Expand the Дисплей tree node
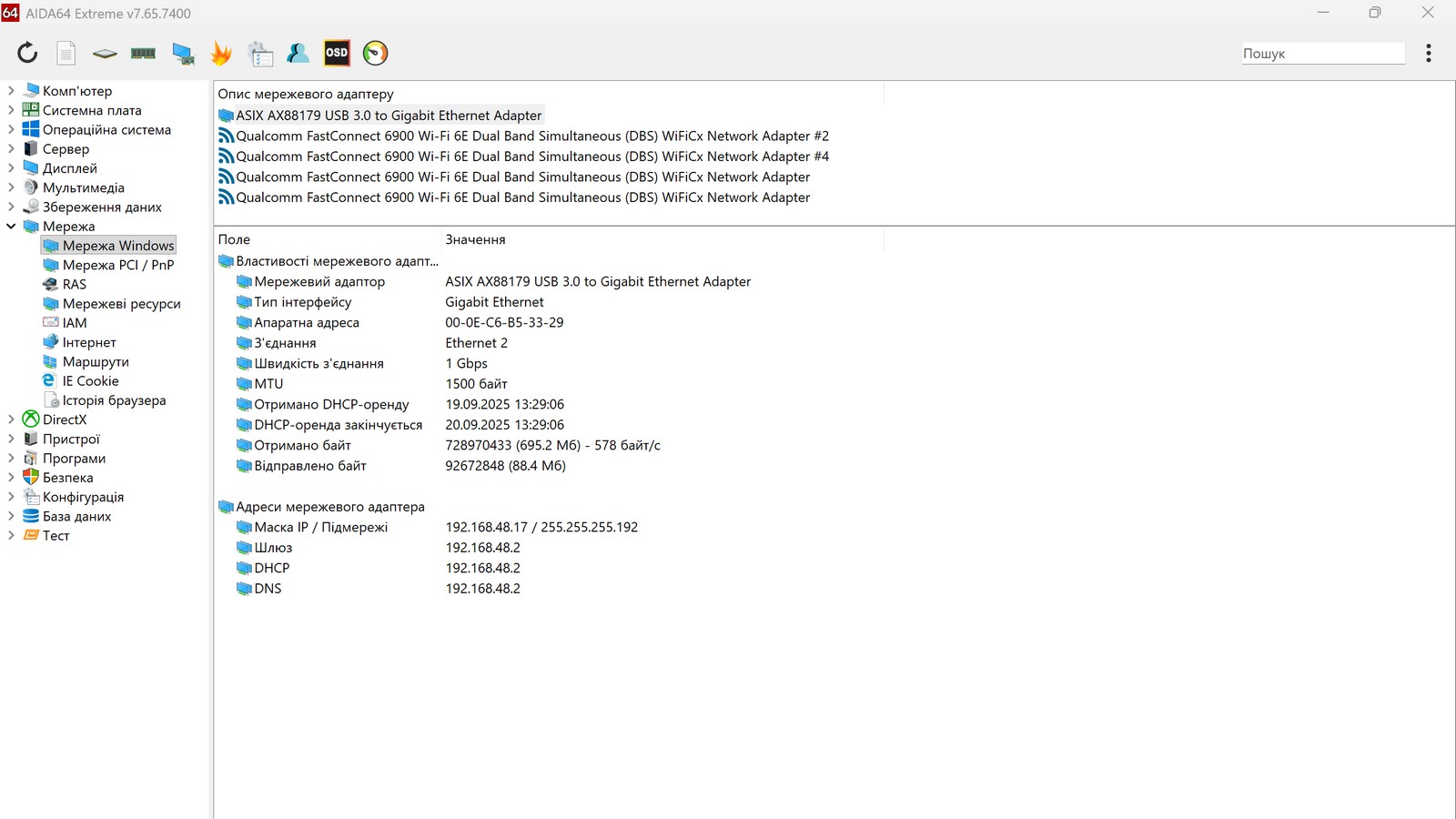The height and width of the screenshot is (819, 1456). click(x=11, y=168)
